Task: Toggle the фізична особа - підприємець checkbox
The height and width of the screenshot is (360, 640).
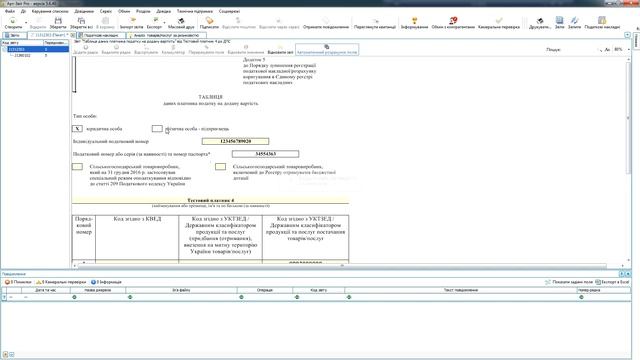Action: [157, 129]
